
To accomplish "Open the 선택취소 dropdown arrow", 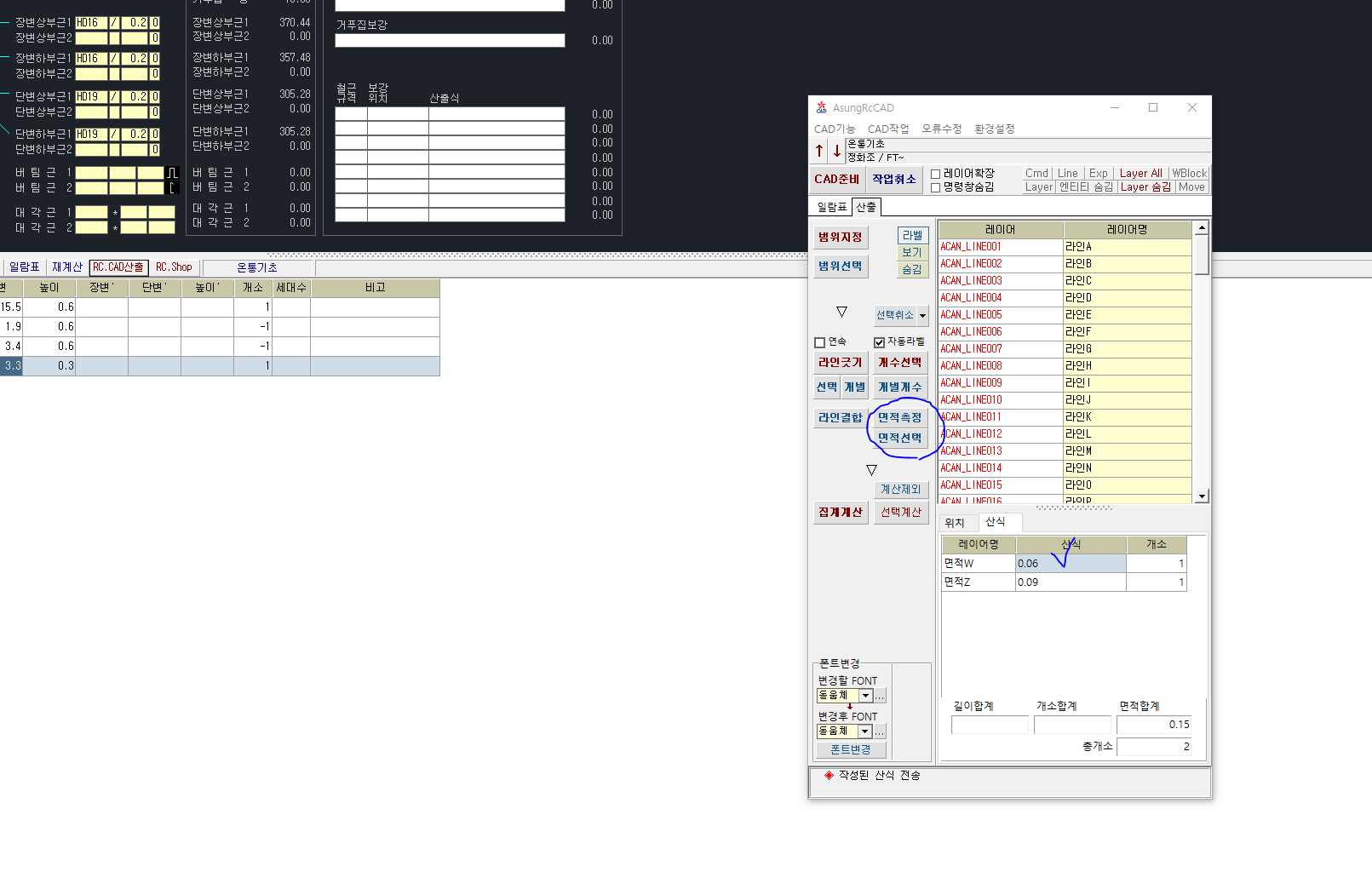I will (922, 316).
